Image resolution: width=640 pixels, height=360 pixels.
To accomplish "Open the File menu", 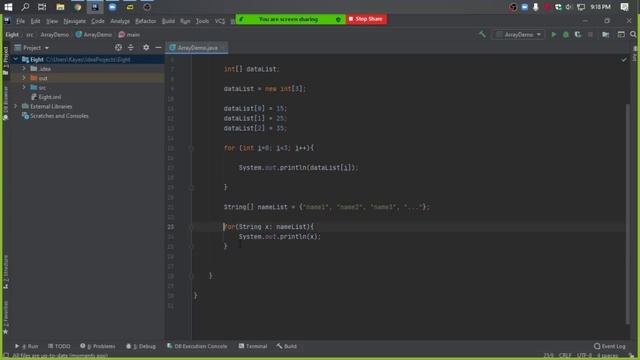I will click(20, 21).
